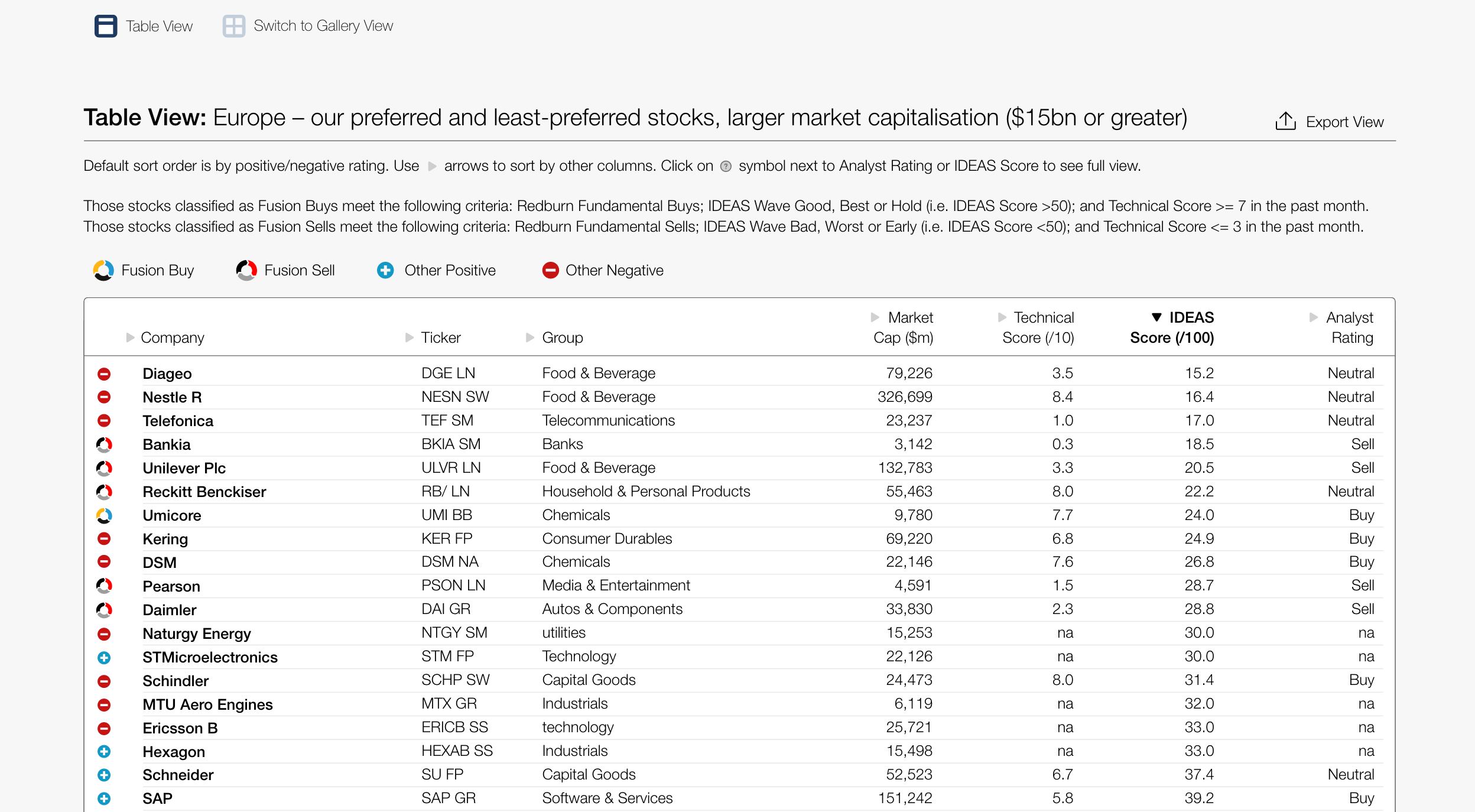Click the Gallery View grid icon
The width and height of the screenshot is (1475, 812).
234,26
